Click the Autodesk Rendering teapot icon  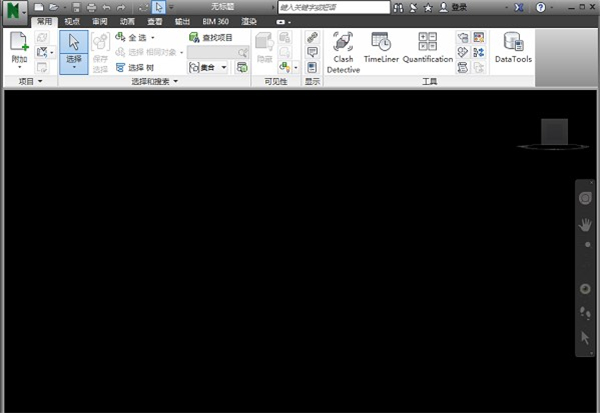463,38
